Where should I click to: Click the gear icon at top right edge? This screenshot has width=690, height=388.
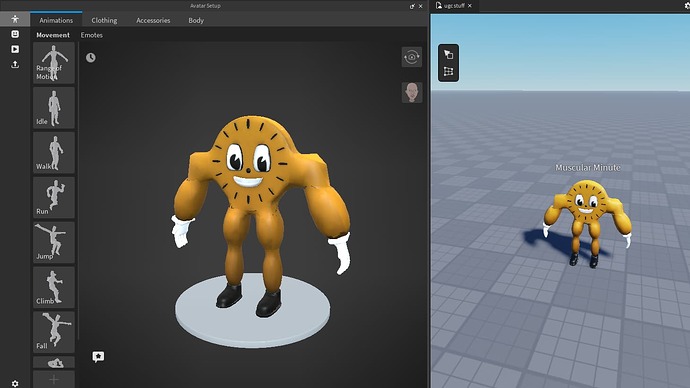coord(687,6)
